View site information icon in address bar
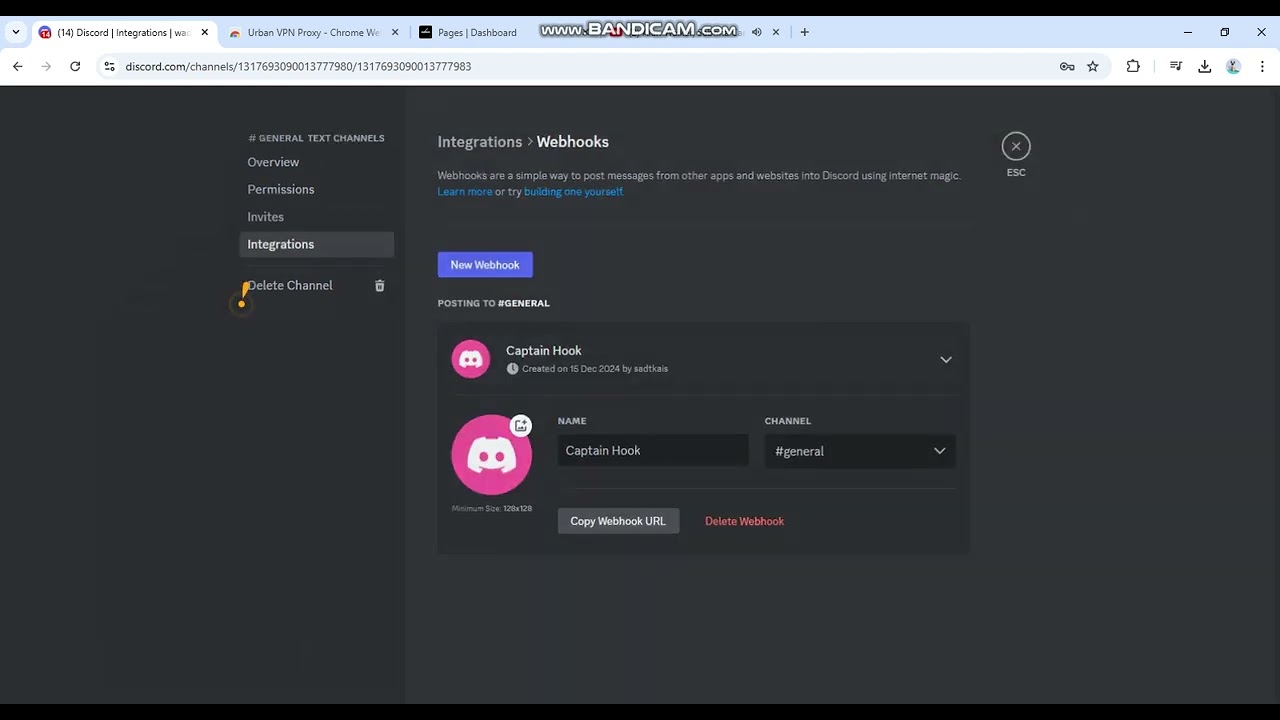 (109, 66)
